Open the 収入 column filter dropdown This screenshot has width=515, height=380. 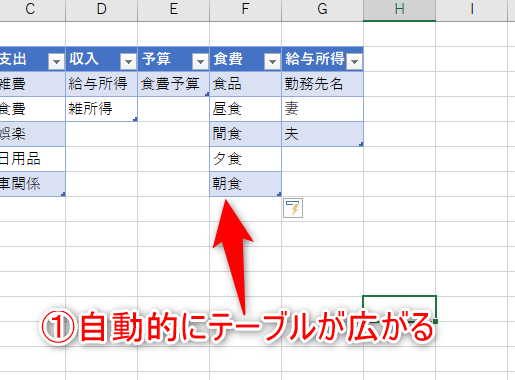[128, 61]
